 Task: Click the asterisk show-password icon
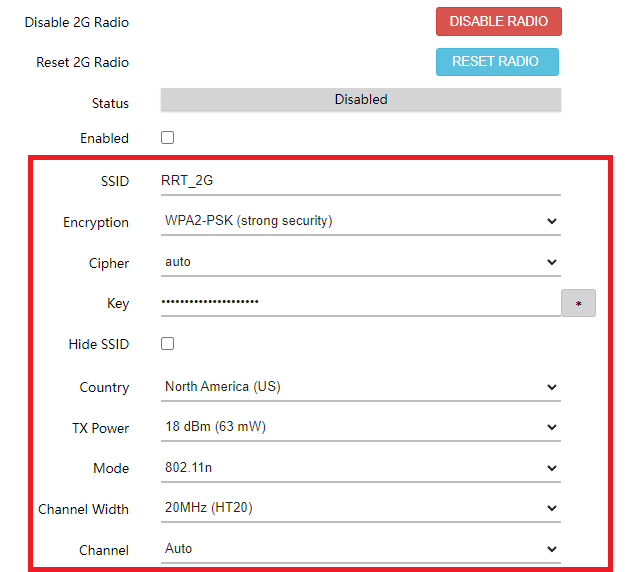[578, 303]
